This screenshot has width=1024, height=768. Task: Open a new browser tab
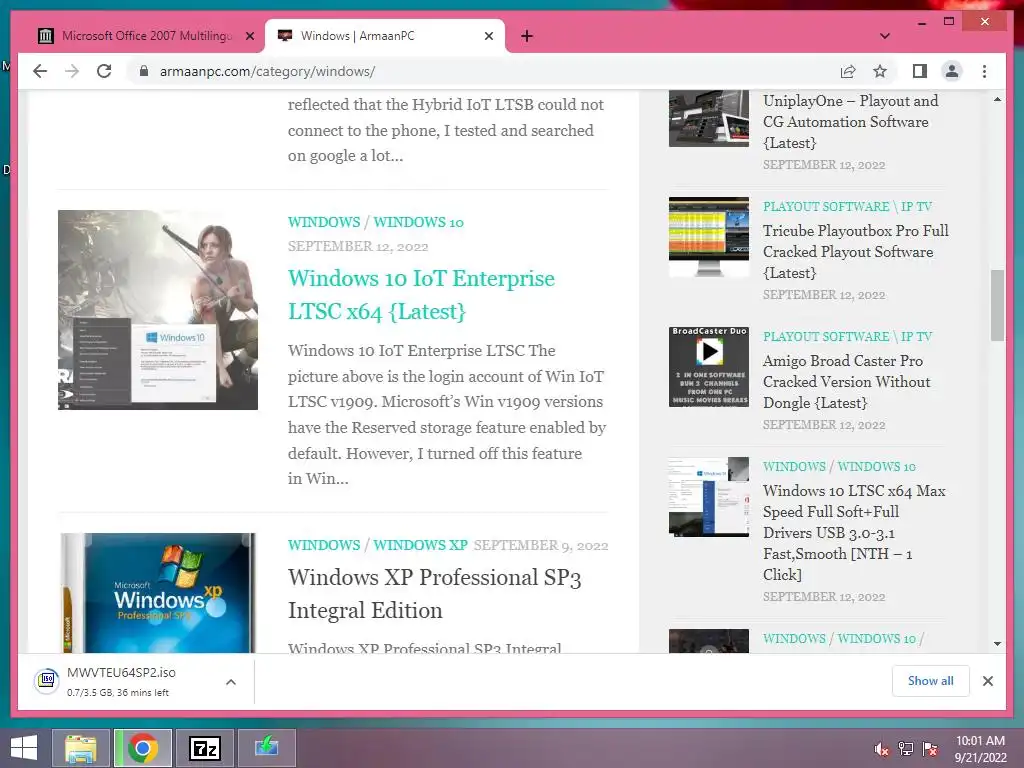527,36
